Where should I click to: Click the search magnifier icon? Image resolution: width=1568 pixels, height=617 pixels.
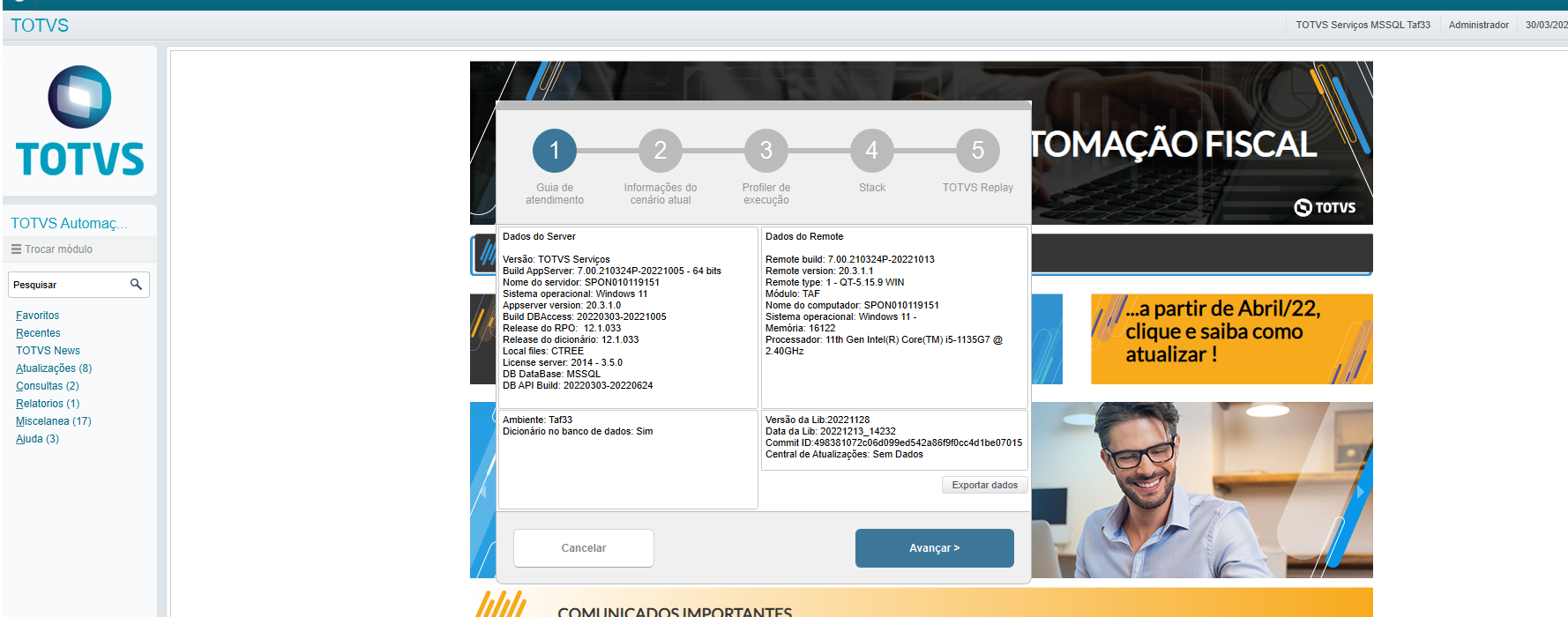pos(136,284)
